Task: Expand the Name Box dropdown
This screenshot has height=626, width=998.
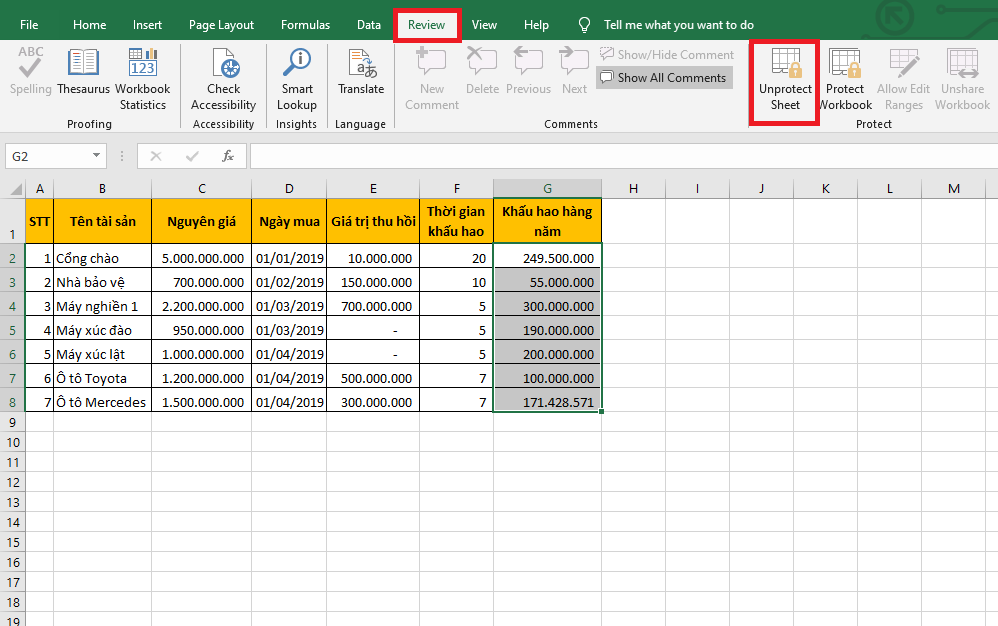Action: [96, 156]
